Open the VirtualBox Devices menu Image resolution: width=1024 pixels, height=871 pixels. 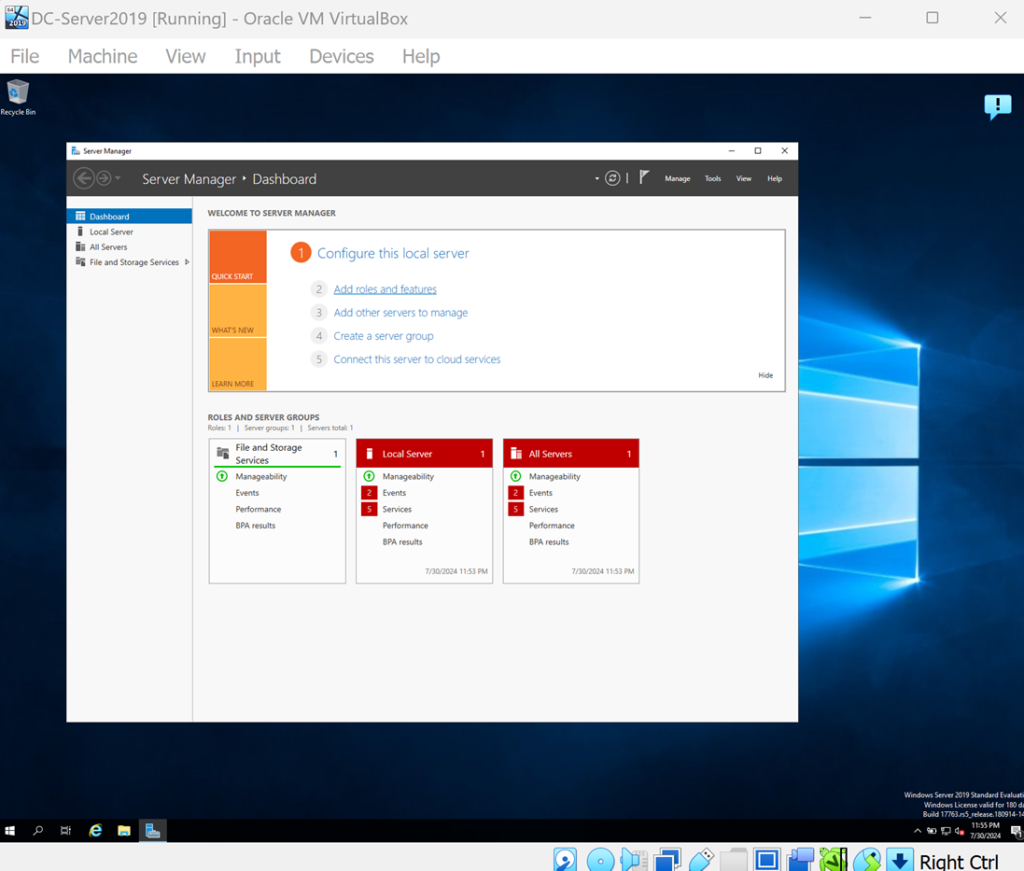341,56
